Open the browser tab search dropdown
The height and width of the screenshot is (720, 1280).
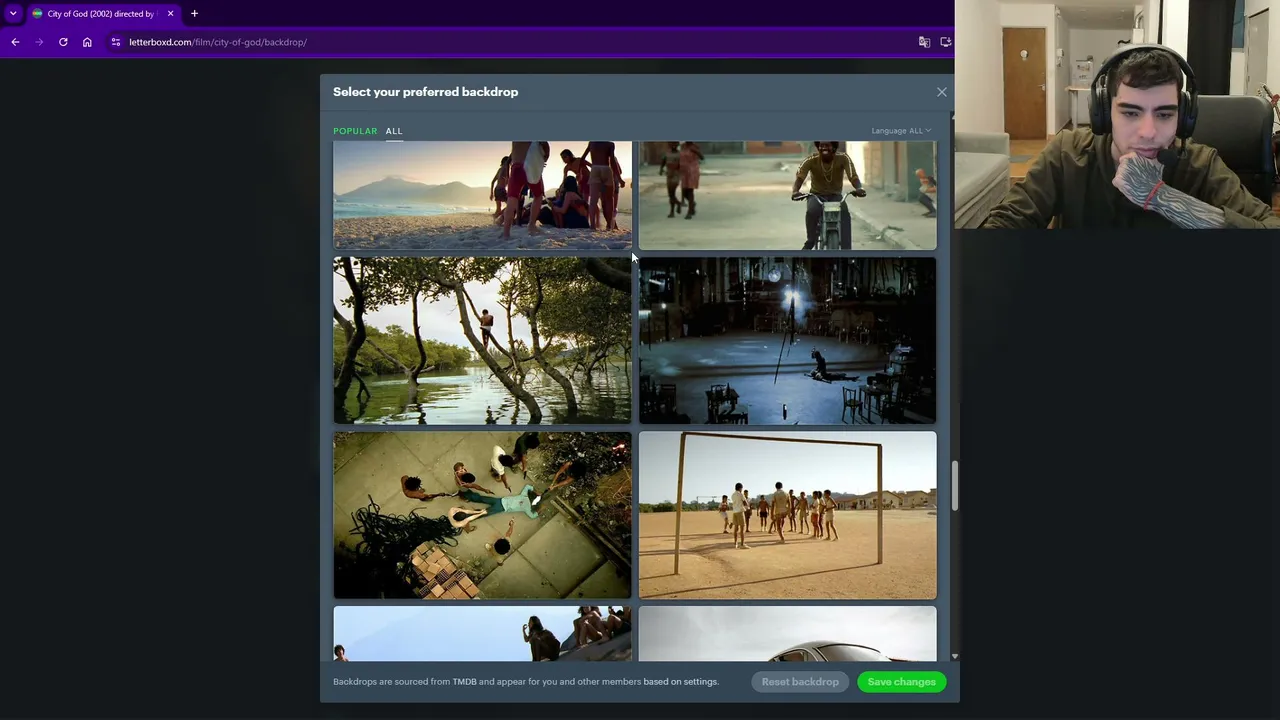(13, 13)
